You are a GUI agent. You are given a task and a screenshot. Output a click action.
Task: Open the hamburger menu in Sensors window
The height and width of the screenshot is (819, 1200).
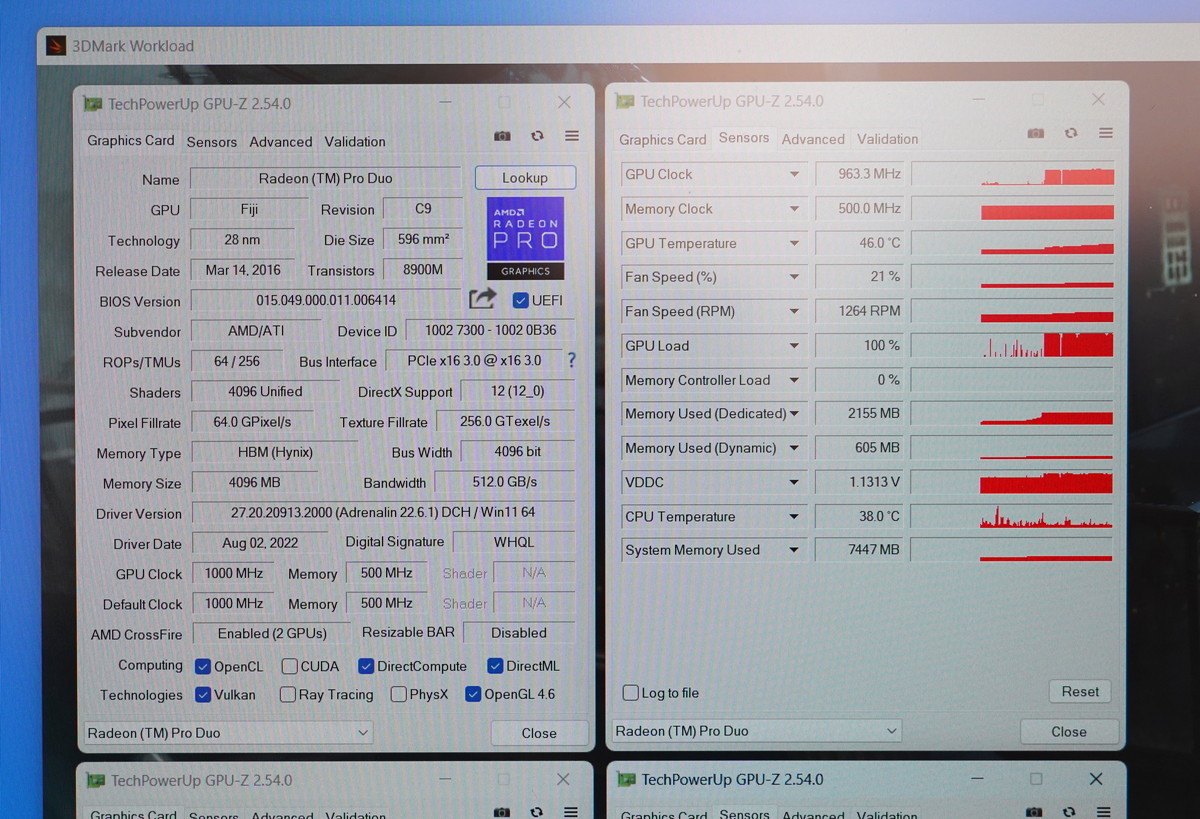(1106, 133)
